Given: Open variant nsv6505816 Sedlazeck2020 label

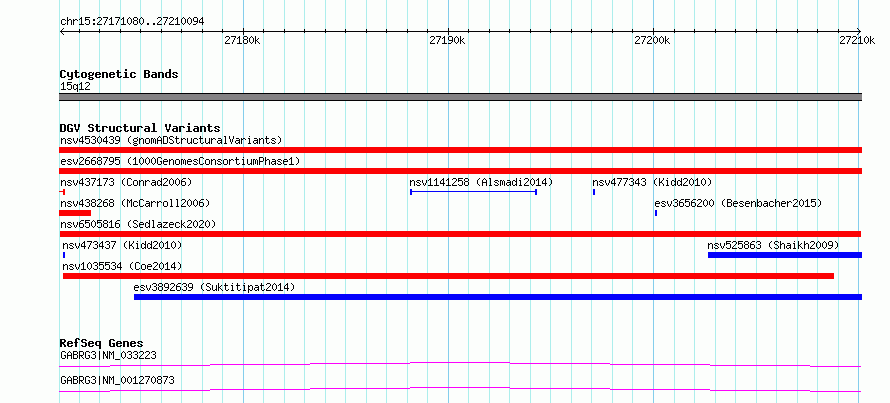Looking at the screenshot, I should click(x=138, y=224).
